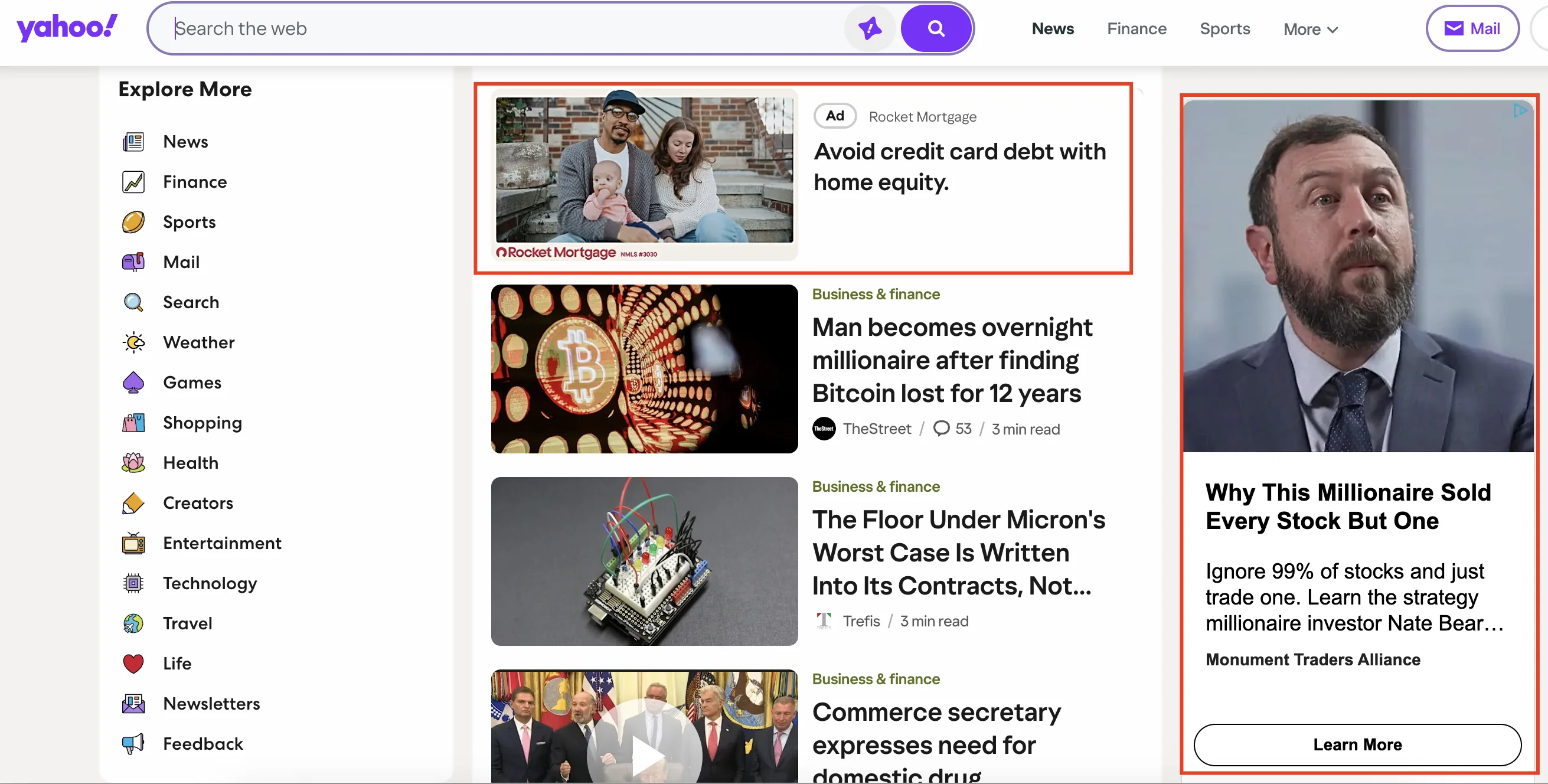Click the envelope icon beside Newsletters
1548x784 pixels.
point(133,704)
